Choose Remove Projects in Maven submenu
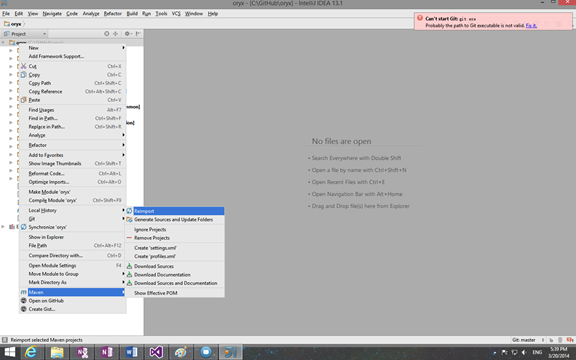 (175, 238)
